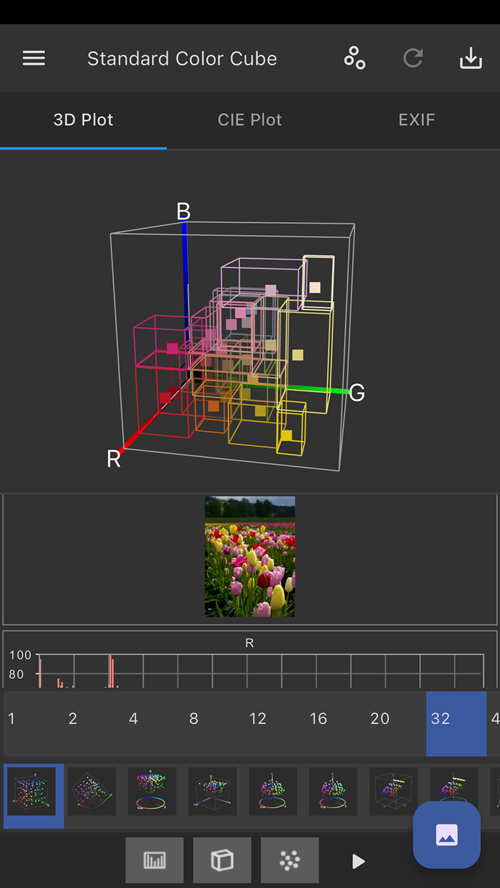The height and width of the screenshot is (888, 500).
Task: Select cluster count 20
Action: click(396, 723)
